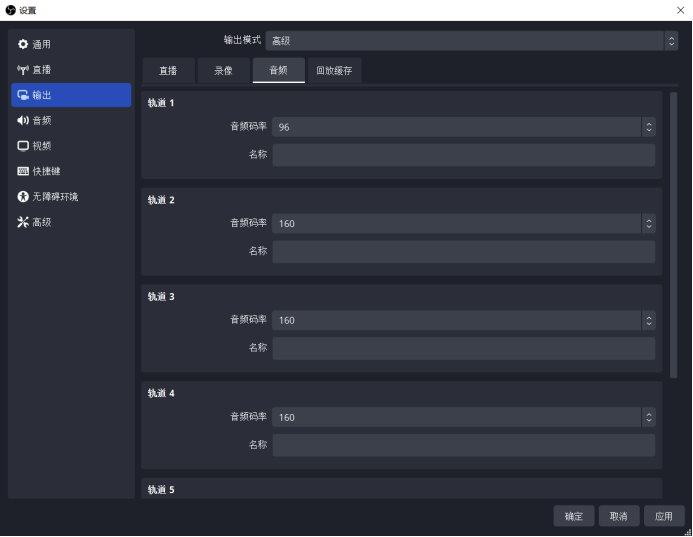
Task: Focus the 轨道 4 名称 text box
Action: pyautogui.click(x=464, y=445)
